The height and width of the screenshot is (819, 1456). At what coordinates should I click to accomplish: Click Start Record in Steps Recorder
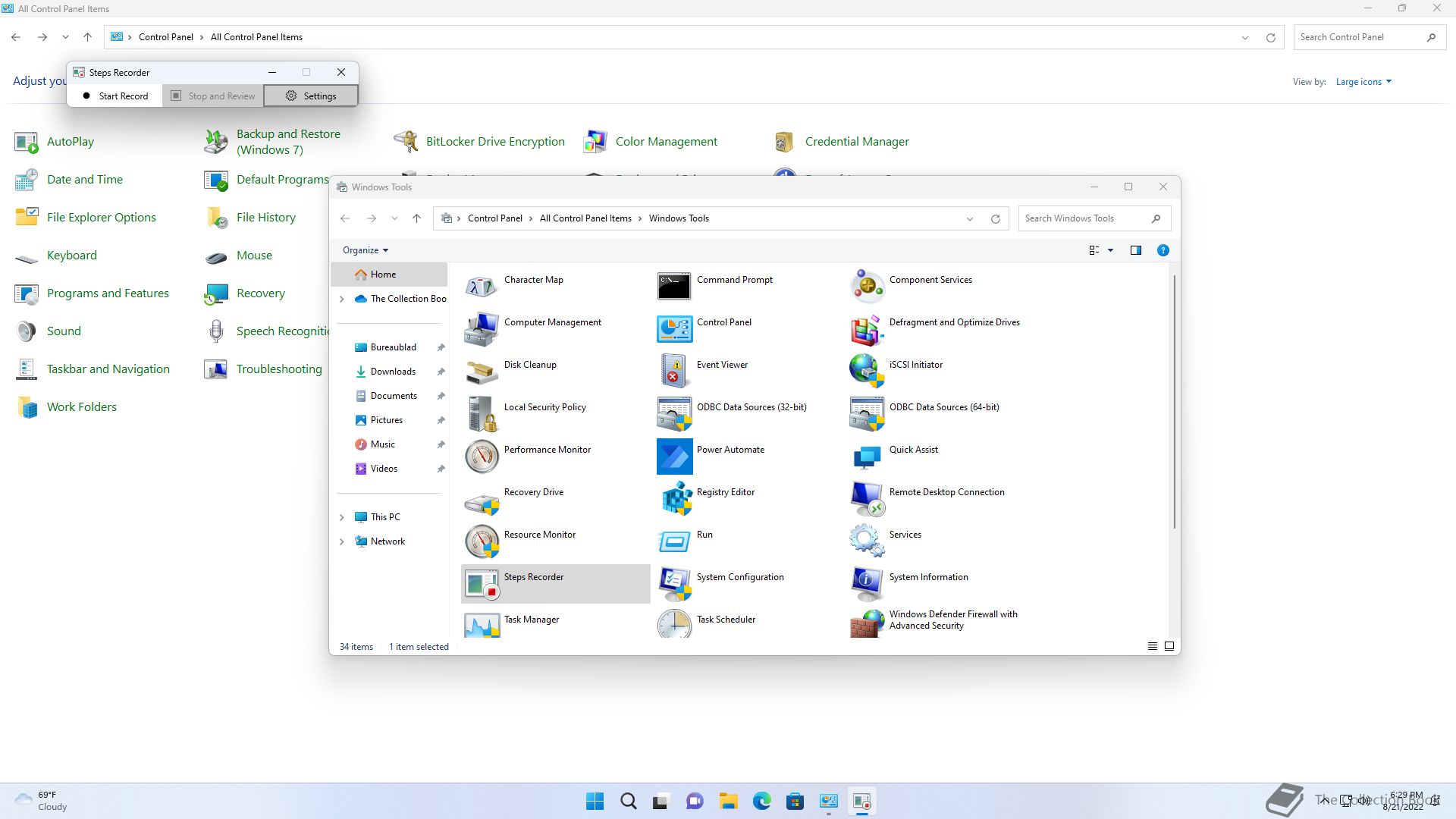(x=115, y=96)
